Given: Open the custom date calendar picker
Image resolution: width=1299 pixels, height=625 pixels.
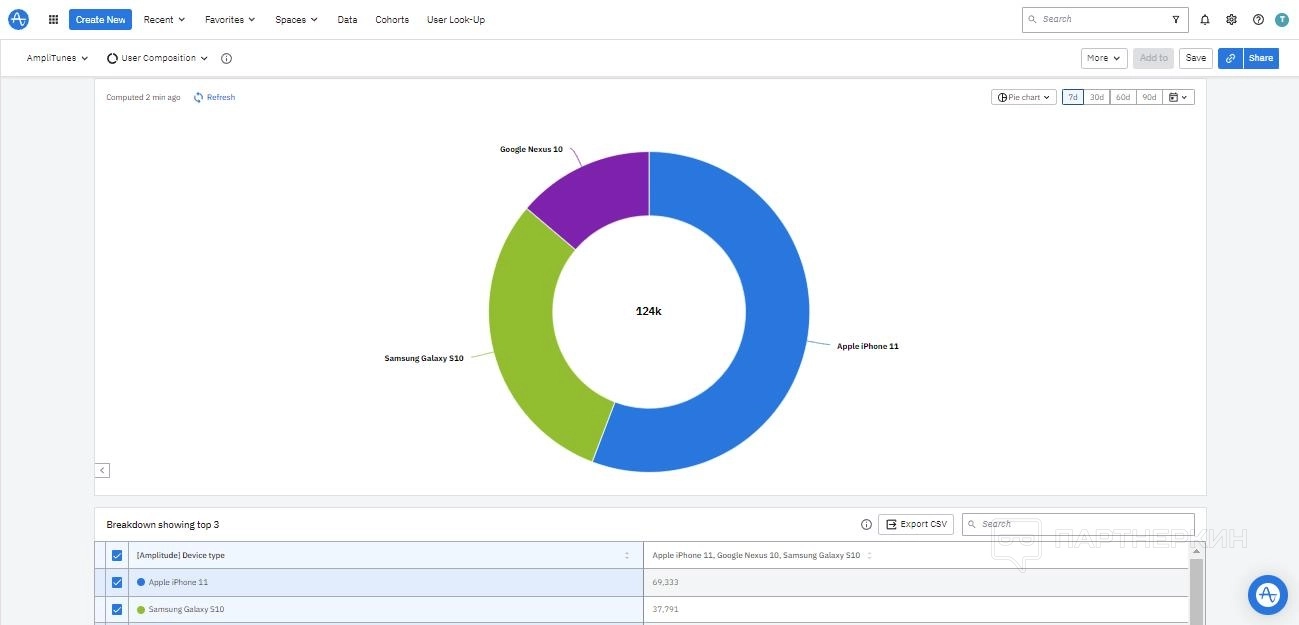Looking at the screenshot, I should click(x=1178, y=97).
